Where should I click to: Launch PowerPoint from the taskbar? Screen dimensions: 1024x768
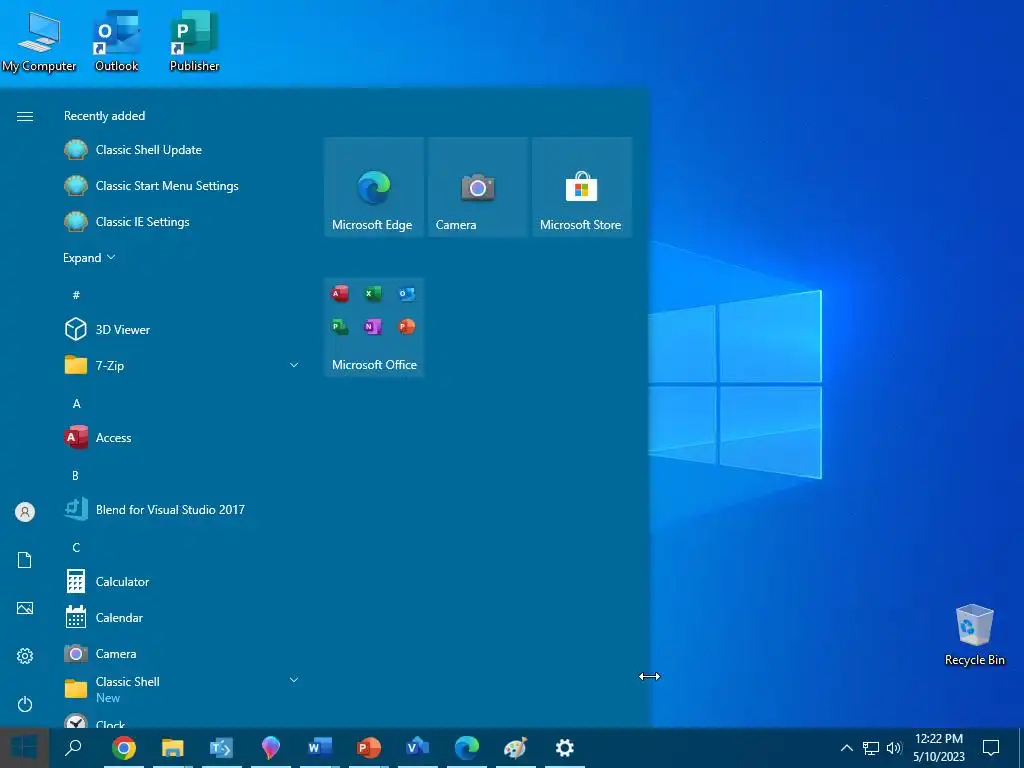click(368, 747)
